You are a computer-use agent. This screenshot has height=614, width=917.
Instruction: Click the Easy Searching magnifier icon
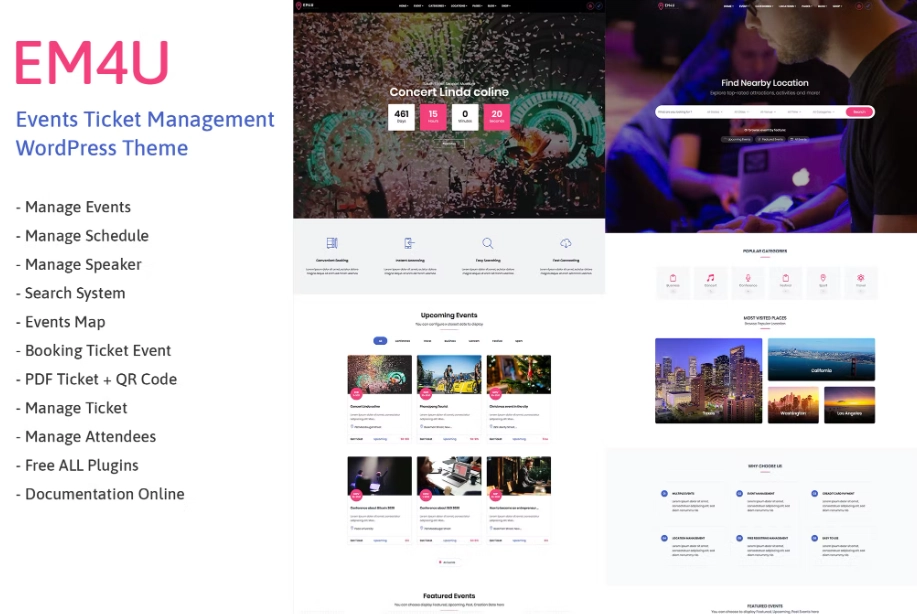point(487,243)
